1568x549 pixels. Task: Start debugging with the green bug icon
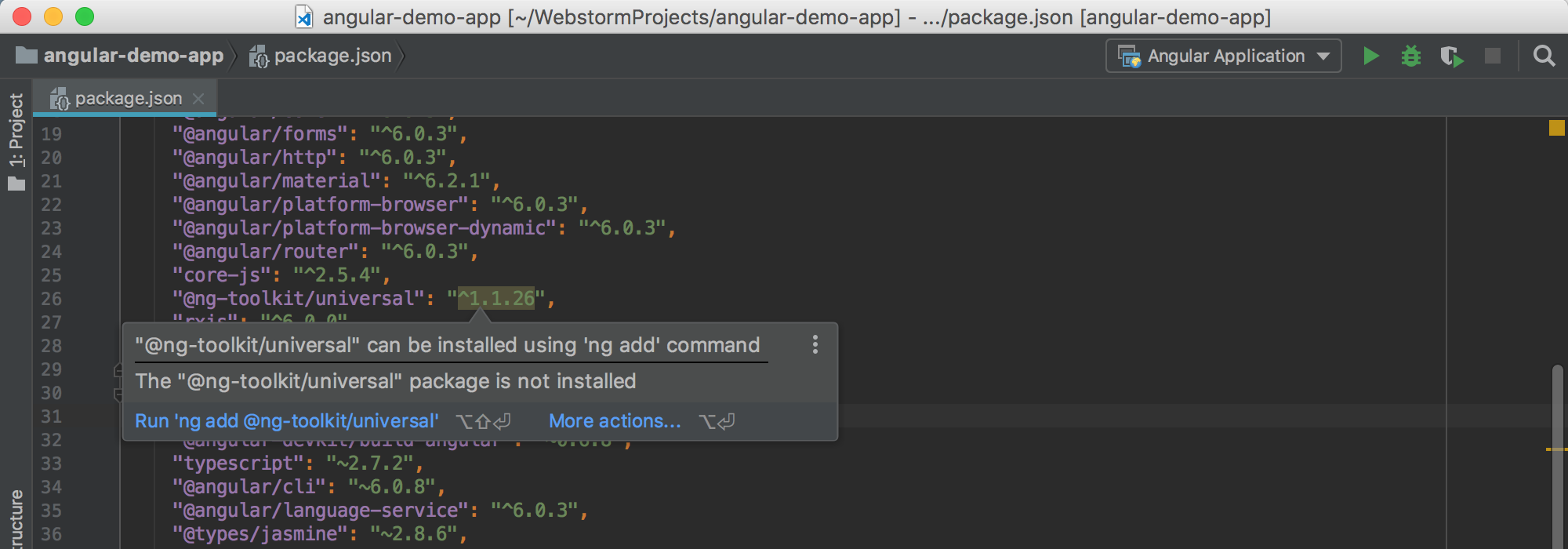1411,56
